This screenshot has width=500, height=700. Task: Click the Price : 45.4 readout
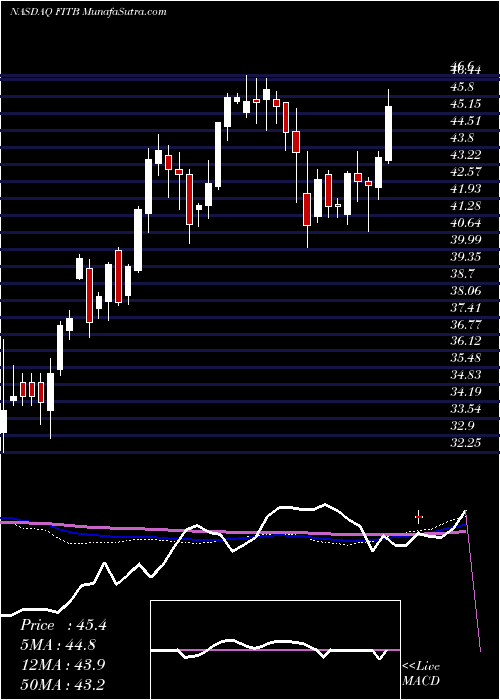point(63,625)
